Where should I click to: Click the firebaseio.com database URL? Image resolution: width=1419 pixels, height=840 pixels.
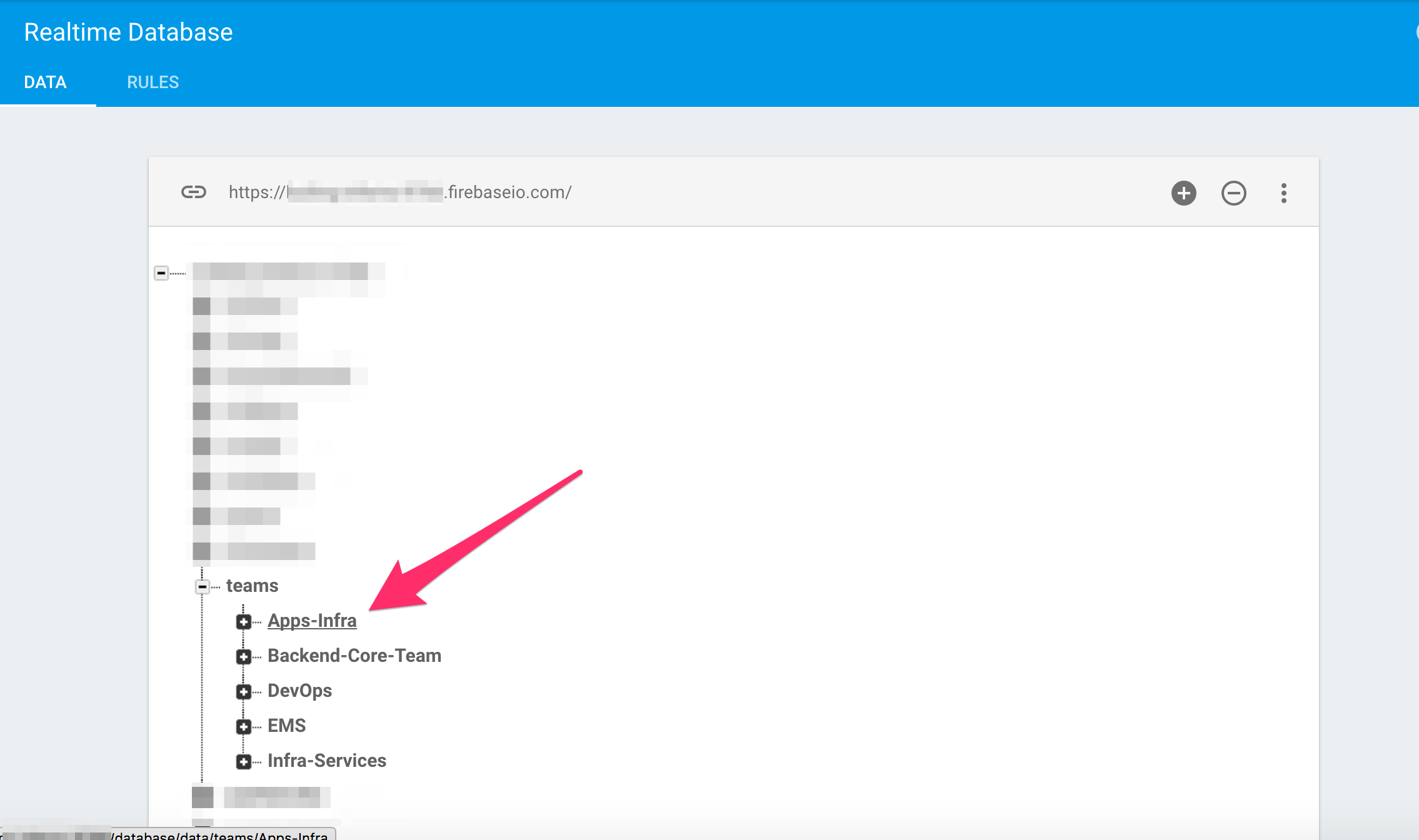pyautogui.click(x=400, y=192)
